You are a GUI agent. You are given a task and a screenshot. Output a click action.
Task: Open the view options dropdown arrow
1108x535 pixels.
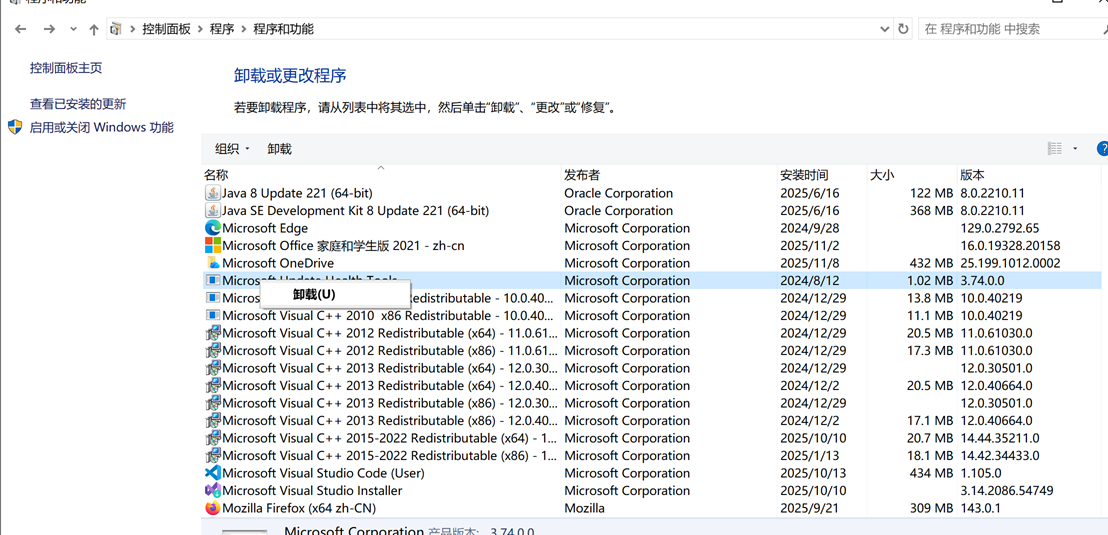(1075, 148)
